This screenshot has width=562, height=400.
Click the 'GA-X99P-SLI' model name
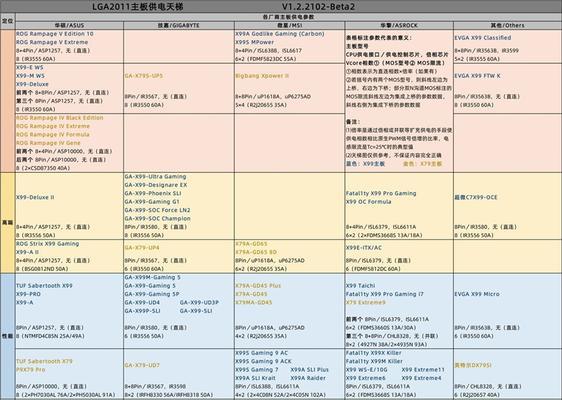point(142,310)
